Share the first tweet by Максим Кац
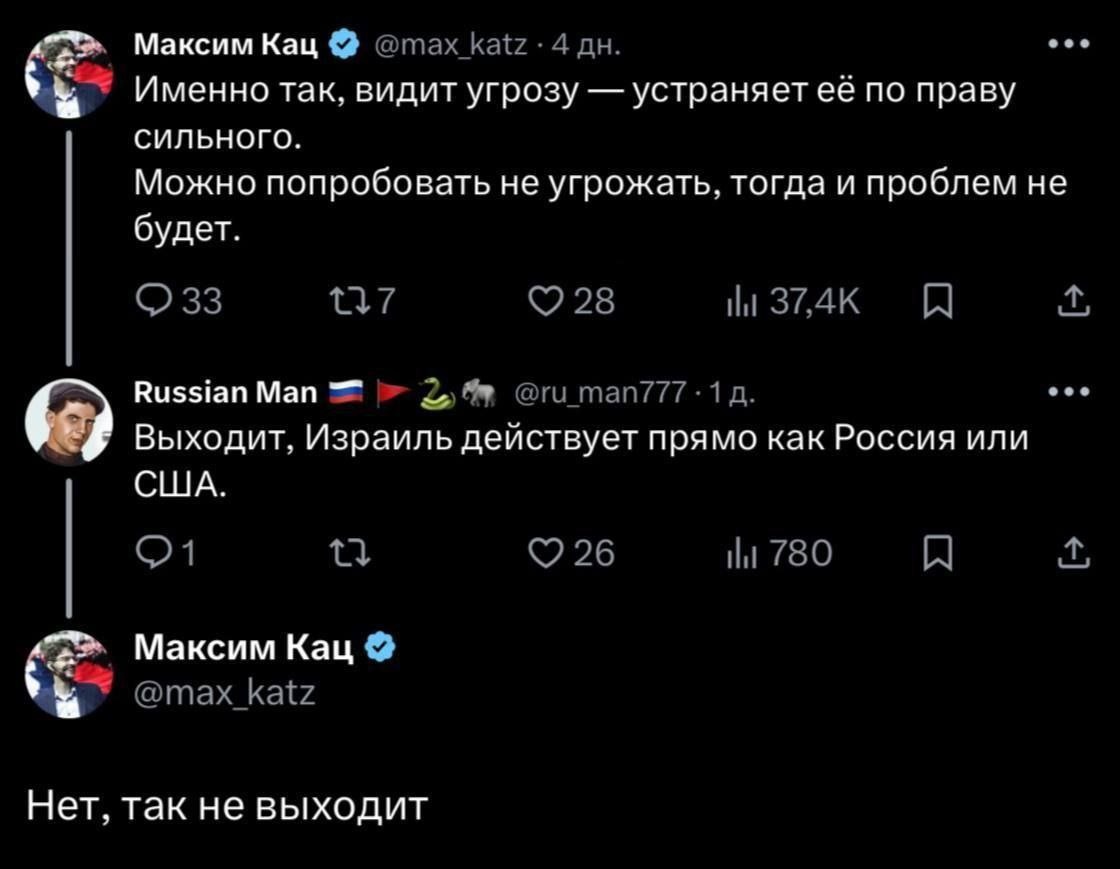 [x=1073, y=301]
